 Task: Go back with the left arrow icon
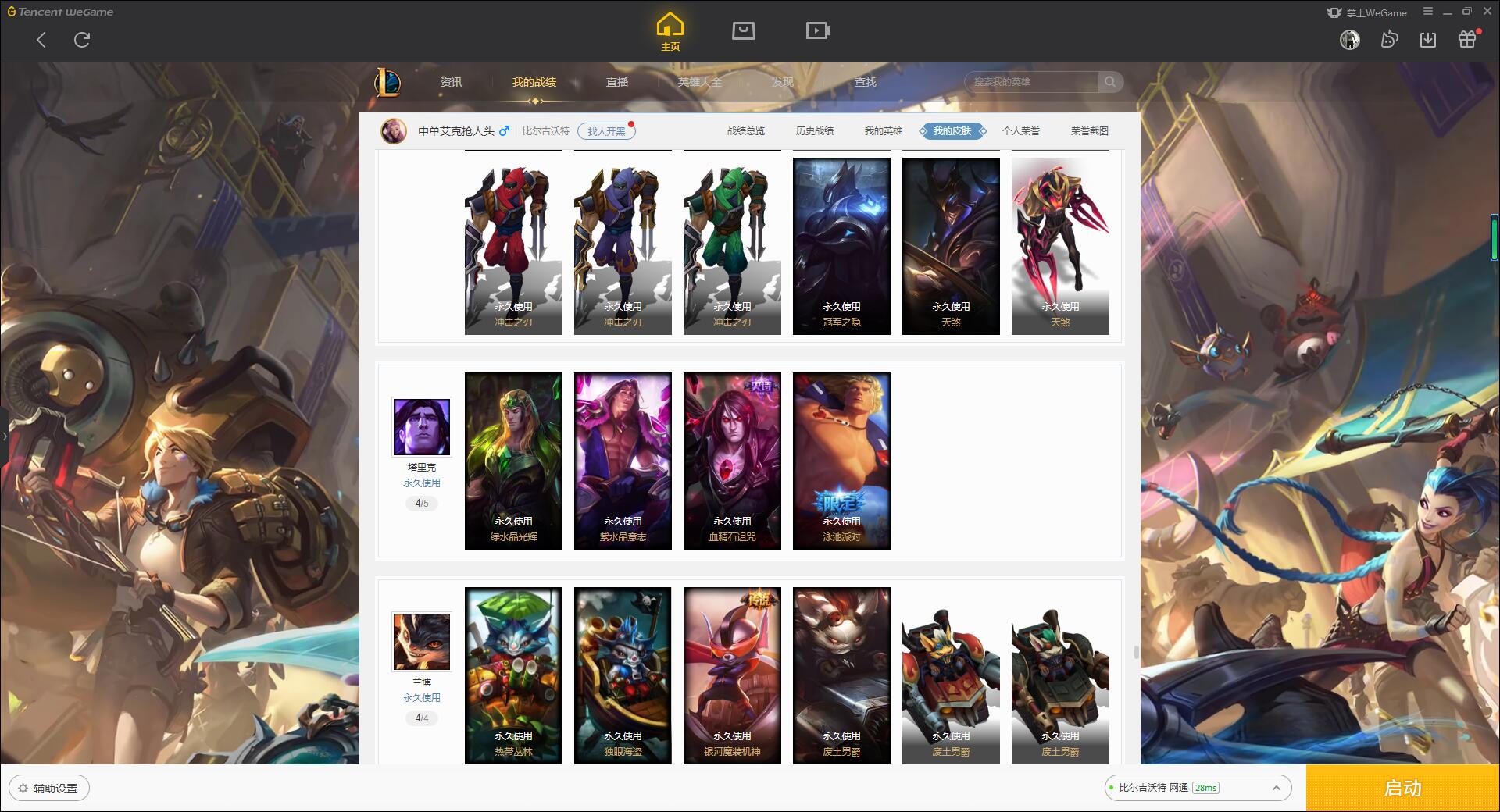41,40
